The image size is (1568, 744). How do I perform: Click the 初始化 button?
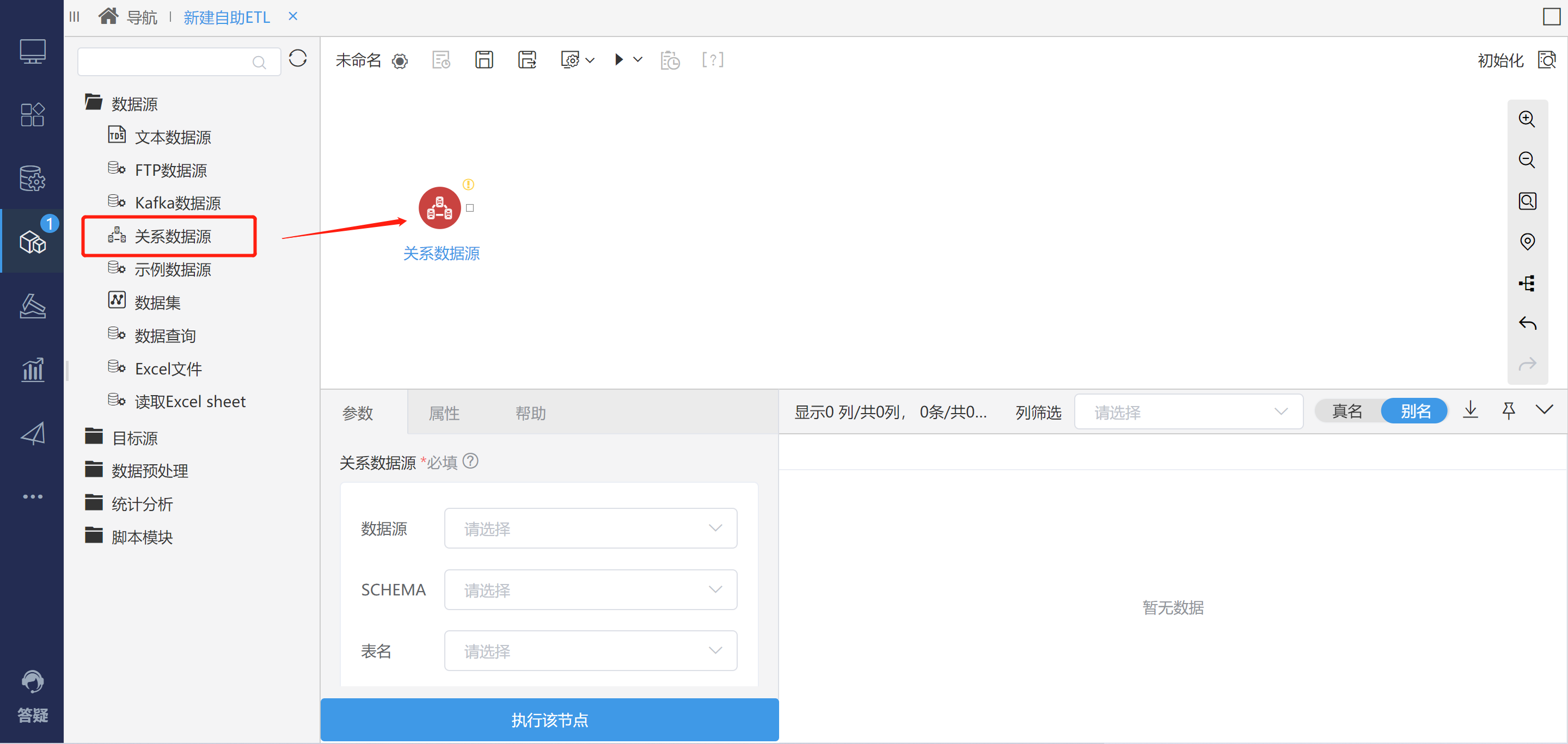(x=1500, y=60)
